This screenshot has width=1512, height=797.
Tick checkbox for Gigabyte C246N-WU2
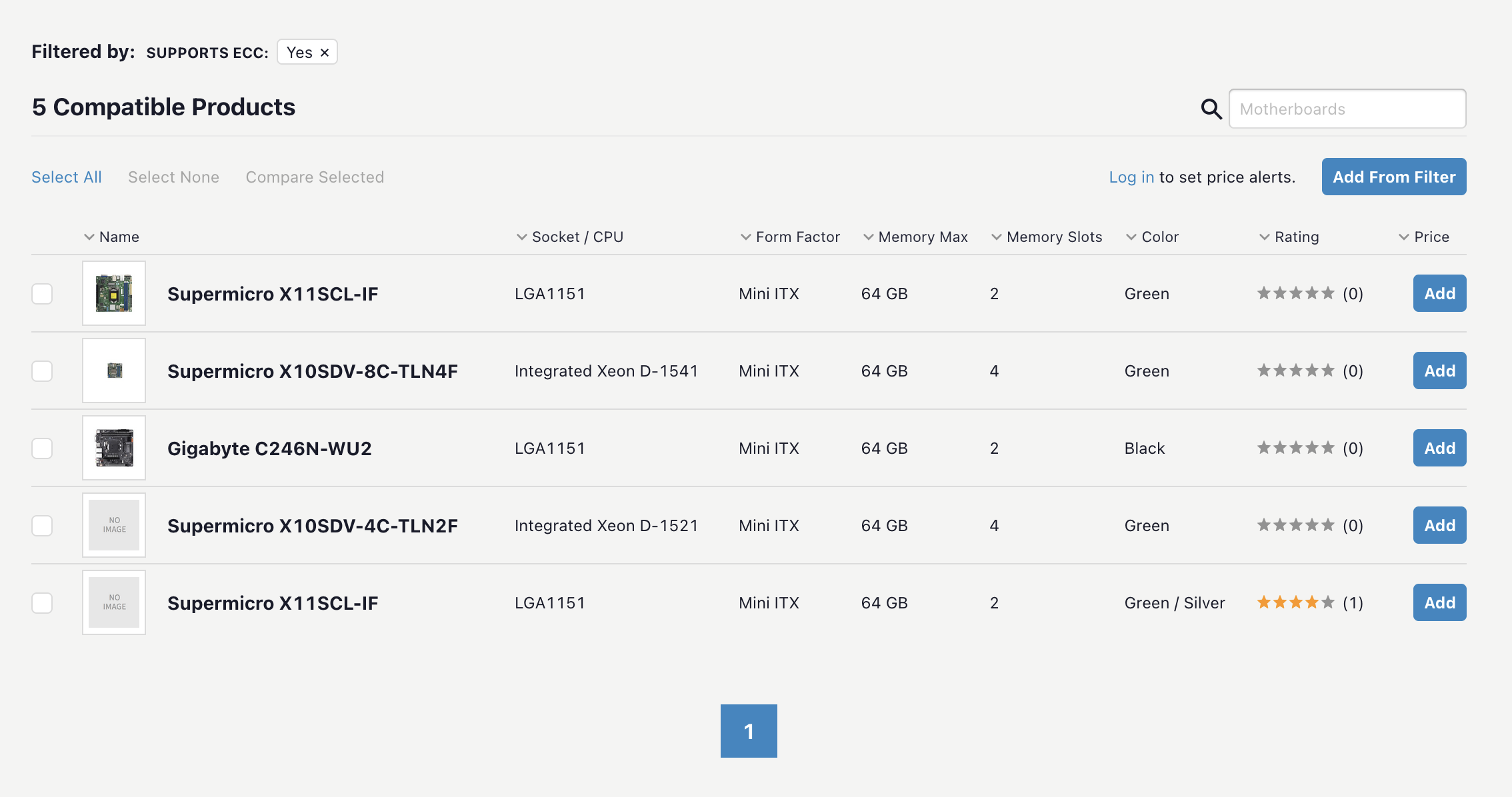(42, 448)
